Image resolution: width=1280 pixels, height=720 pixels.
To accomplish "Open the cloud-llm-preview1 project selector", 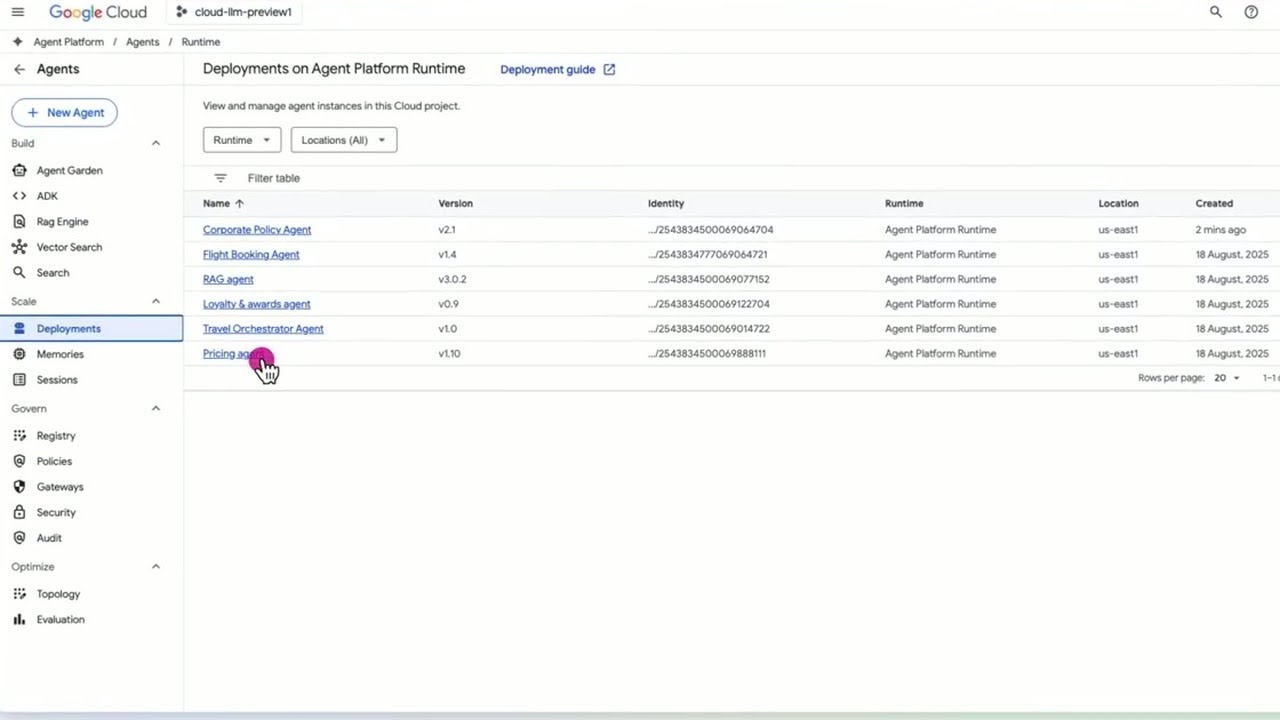I will [234, 12].
